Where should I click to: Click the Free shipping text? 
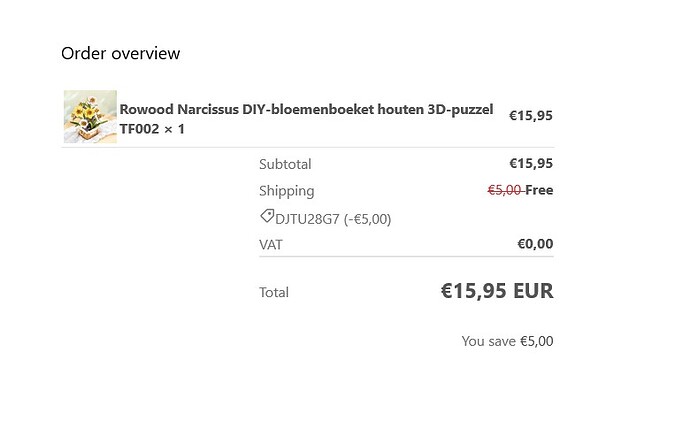pos(539,190)
